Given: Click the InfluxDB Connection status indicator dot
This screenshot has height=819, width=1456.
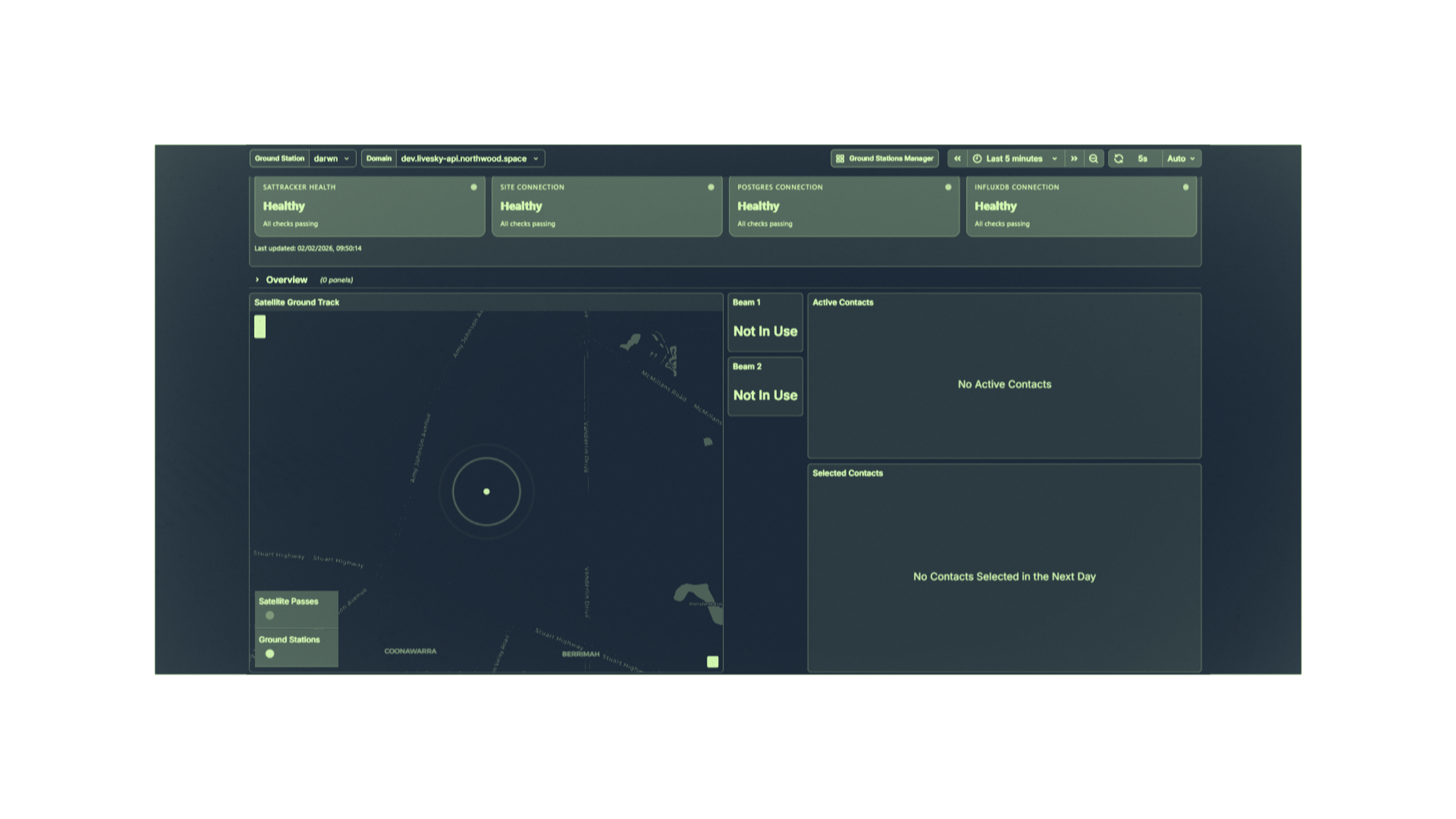Looking at the screenshot, I should point(1185,187).
